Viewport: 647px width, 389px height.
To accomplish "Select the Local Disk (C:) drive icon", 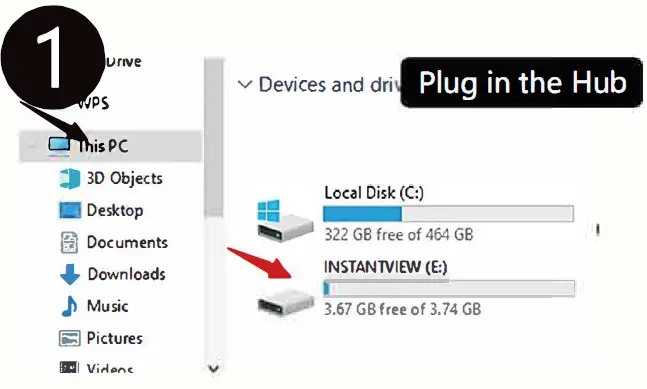I will tap(285, 220).
